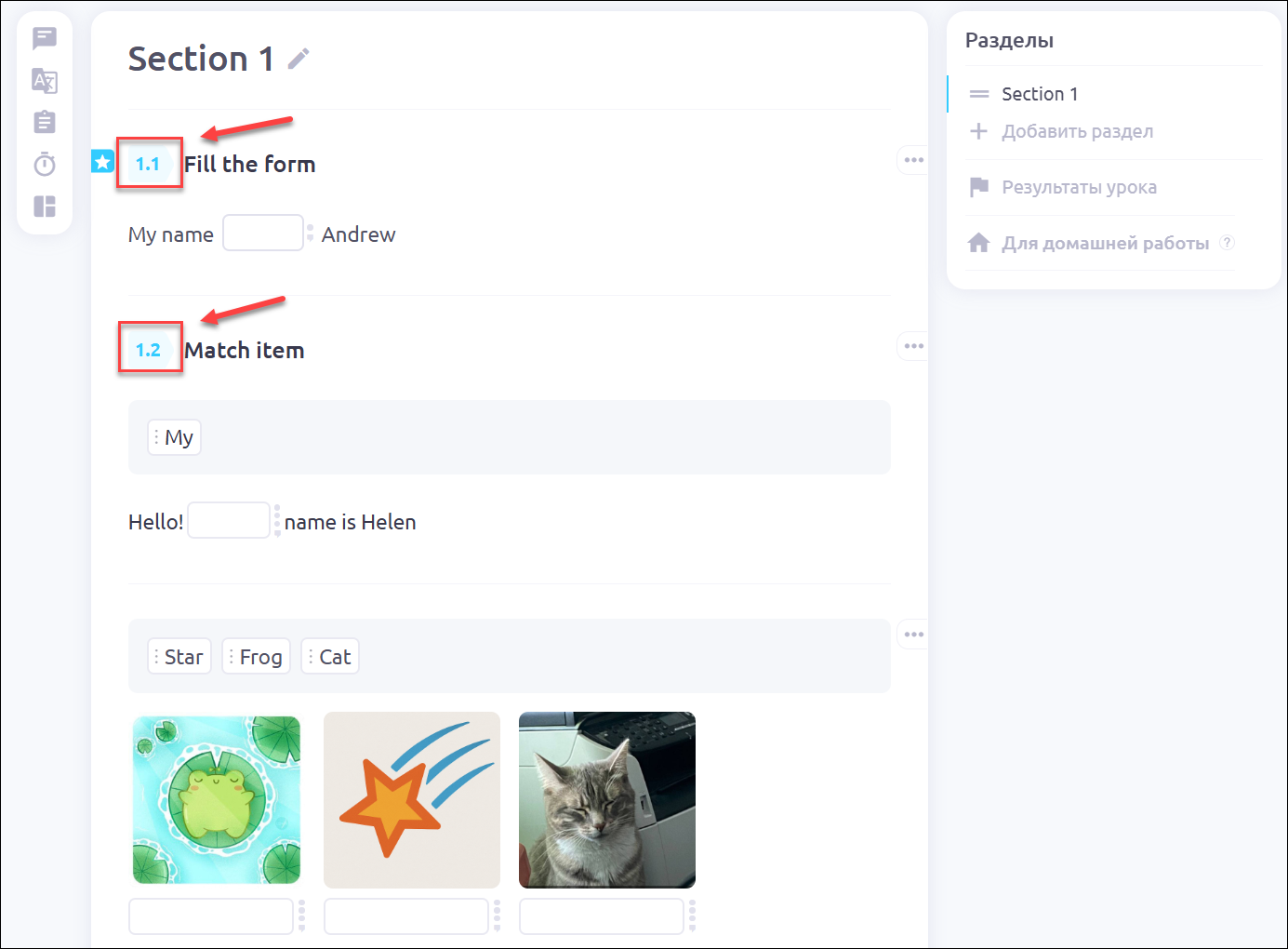Click drag handle next to Hello! field
This screenshot has height=949, width=1288.
[x=277, y=520]
